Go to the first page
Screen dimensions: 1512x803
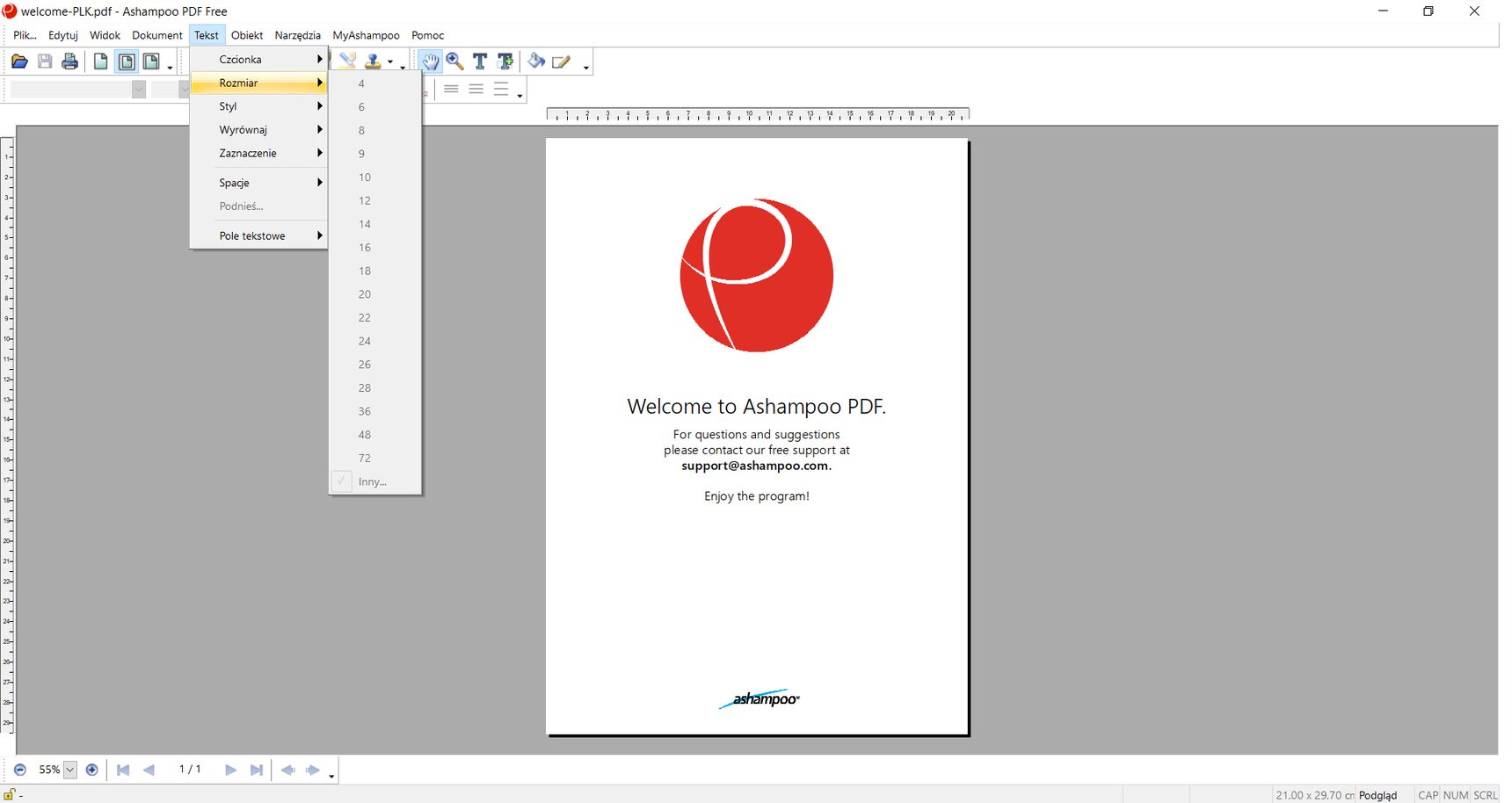click(x=123, y=770)
